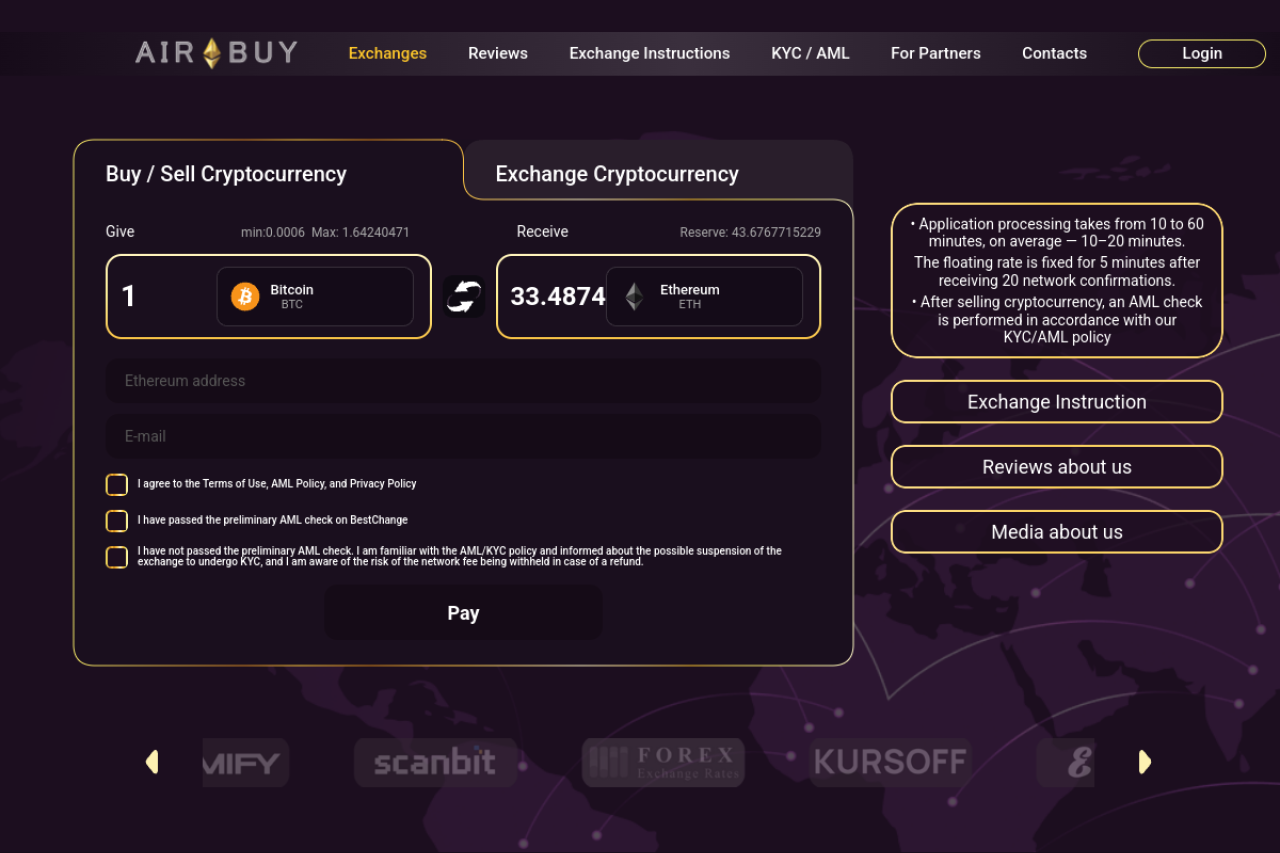This screenshot has width=1280, height=853.
Task: Click the Login button
Action: pyautogui.click(x=1202, y=54)
